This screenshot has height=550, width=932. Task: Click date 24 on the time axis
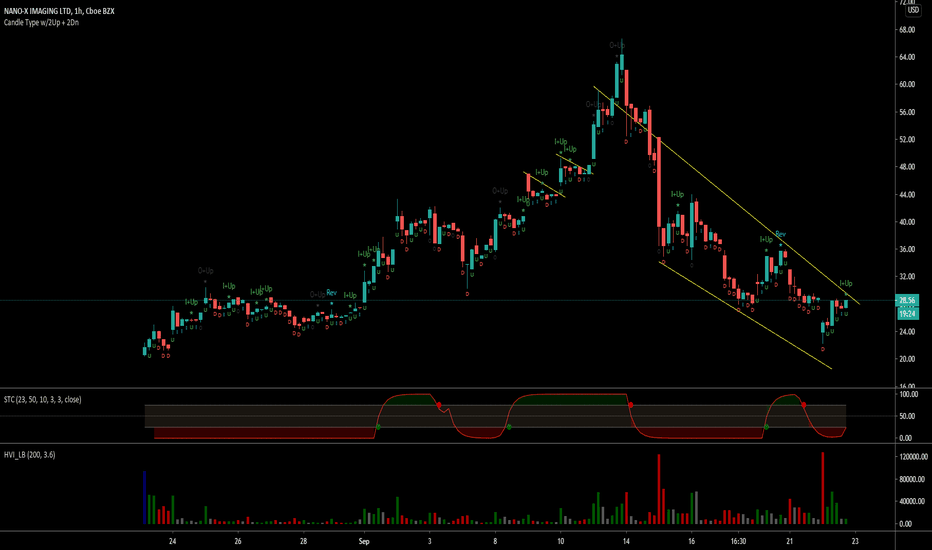click(x=172, y=542)
